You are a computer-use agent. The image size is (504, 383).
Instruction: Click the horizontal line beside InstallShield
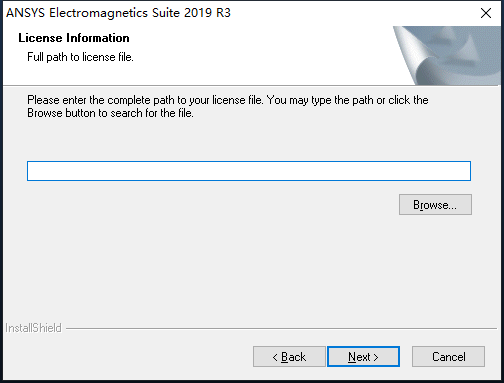281,328
